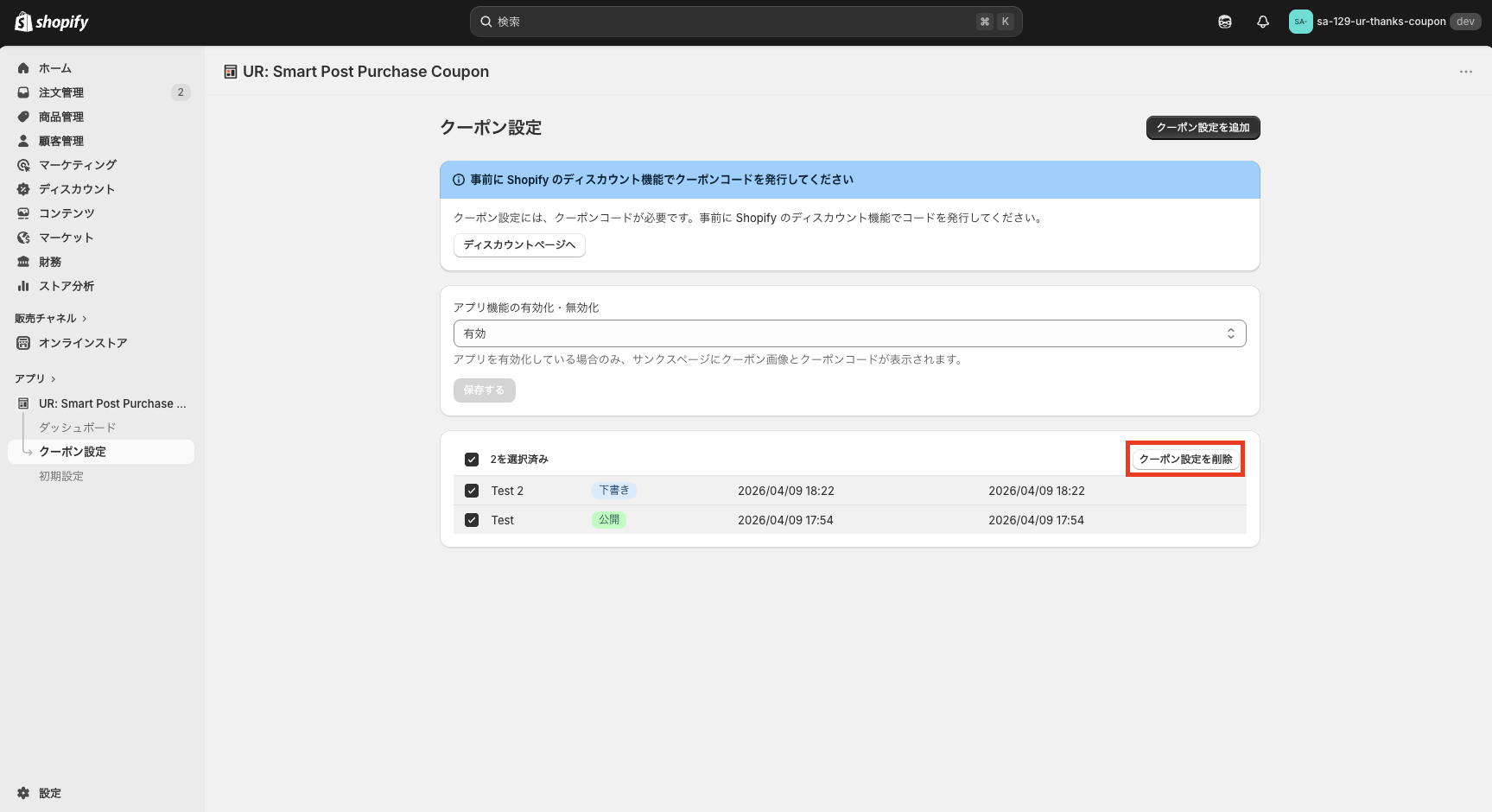Image resolution: width=1492 pixels, height=812 pixels.
Task: Click the store account avatar
Action: tap(1300, 22)
